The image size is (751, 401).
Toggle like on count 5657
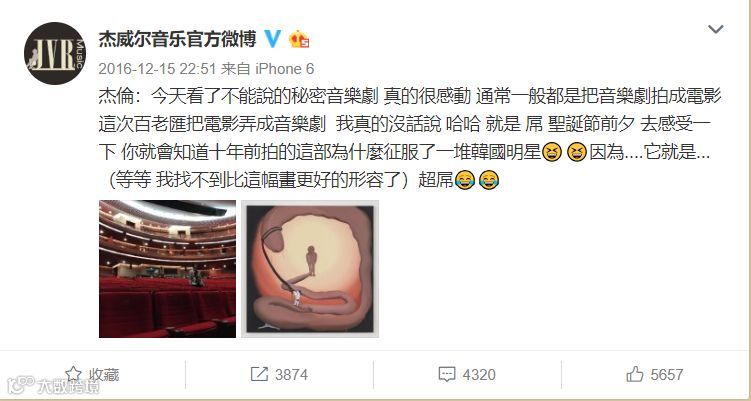[667, 374]
